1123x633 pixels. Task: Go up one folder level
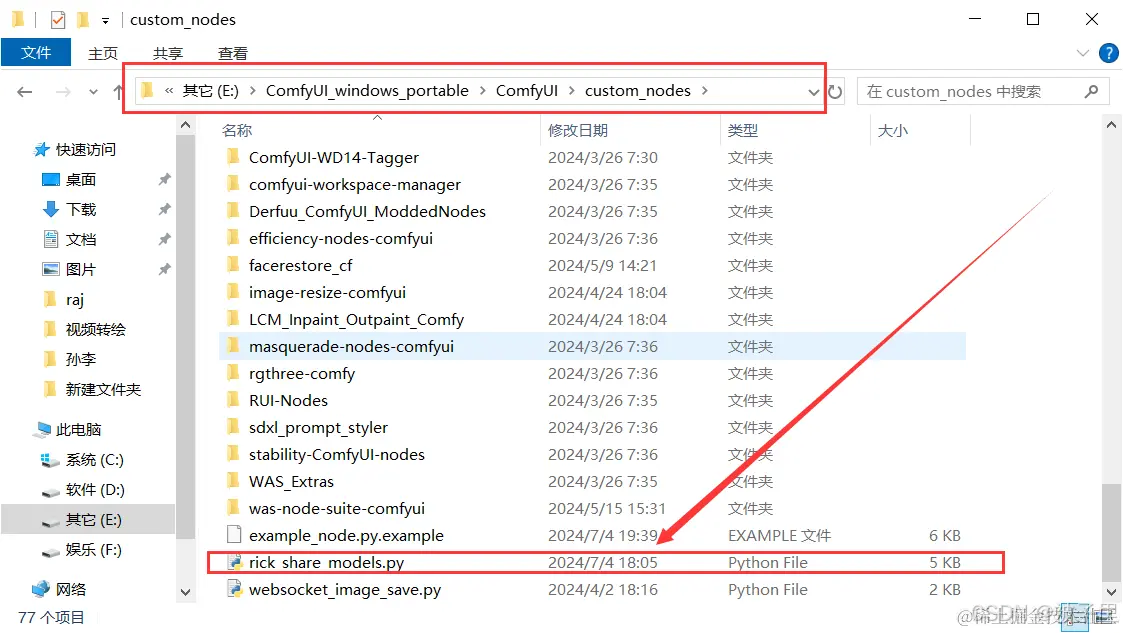coord(118,92)
